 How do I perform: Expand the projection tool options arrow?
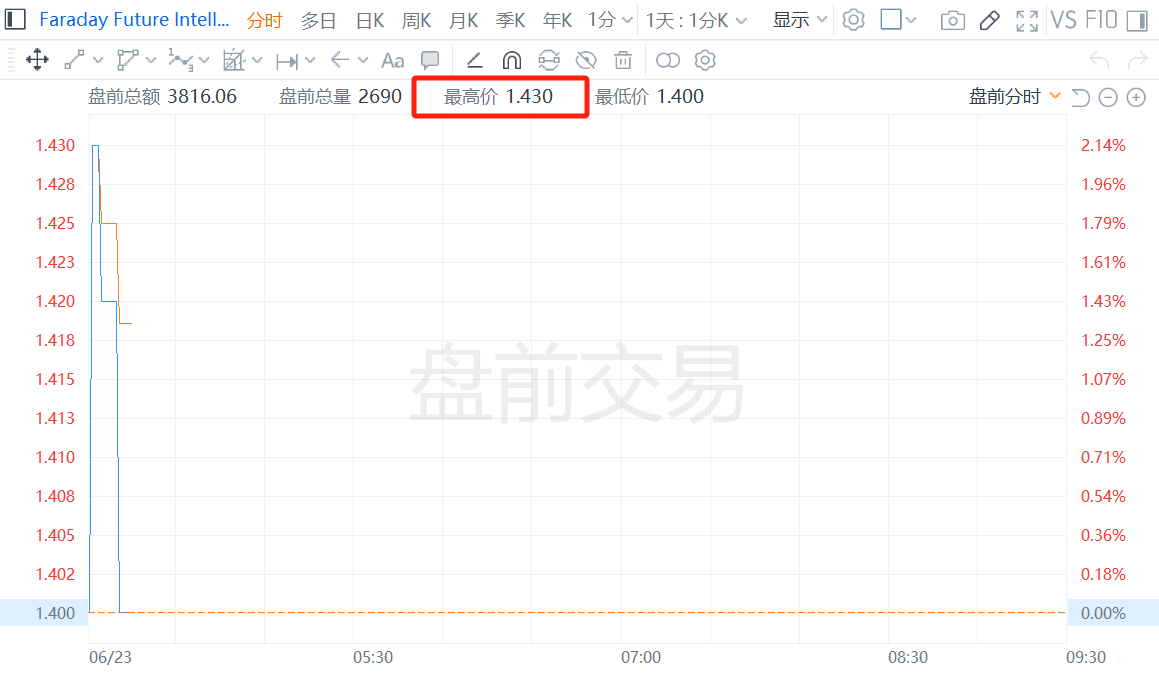257,60
